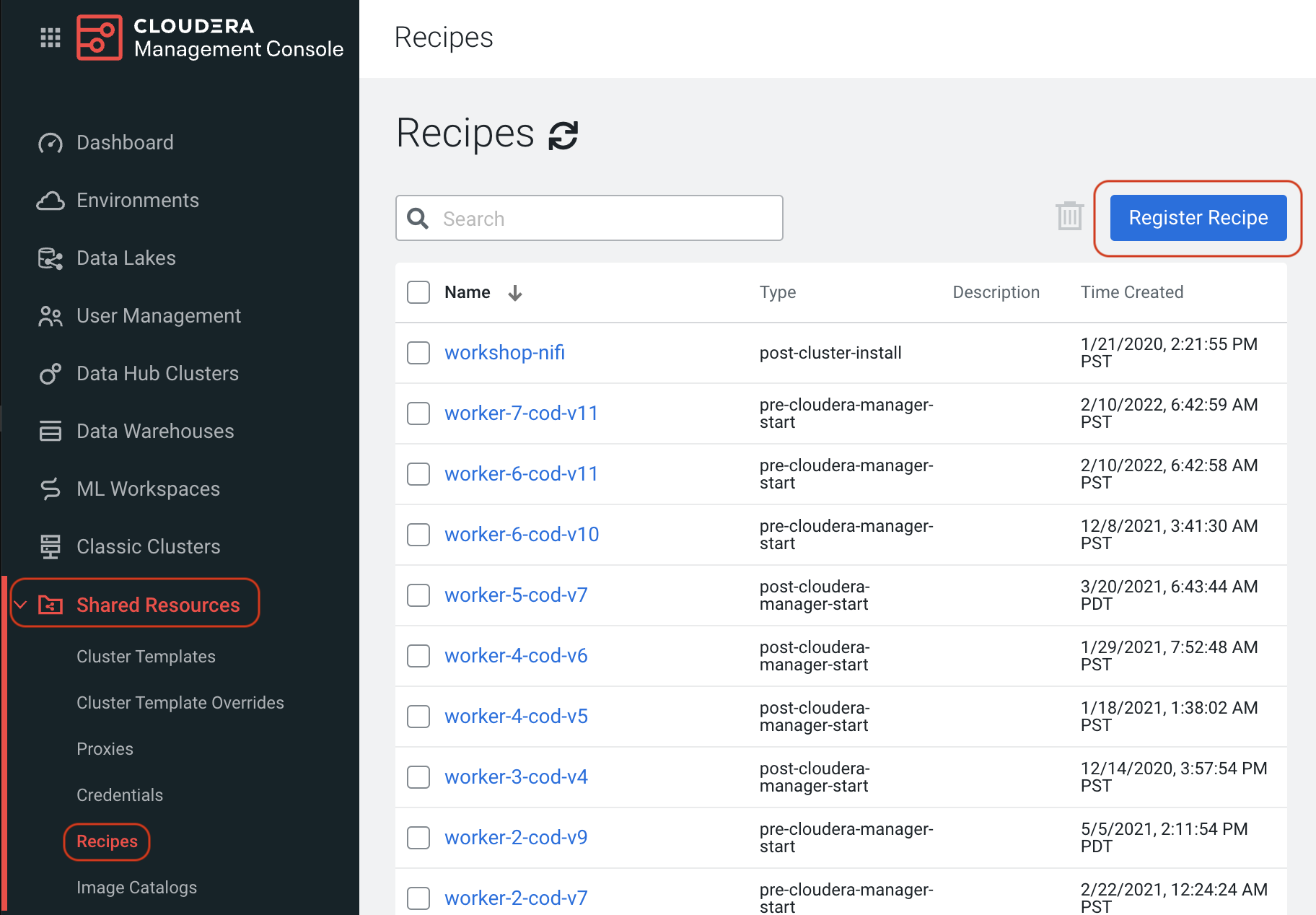Open Cluster Templates in the sidebar
The height and width of the screenshot is (915, 1316).
click(146, 657)
